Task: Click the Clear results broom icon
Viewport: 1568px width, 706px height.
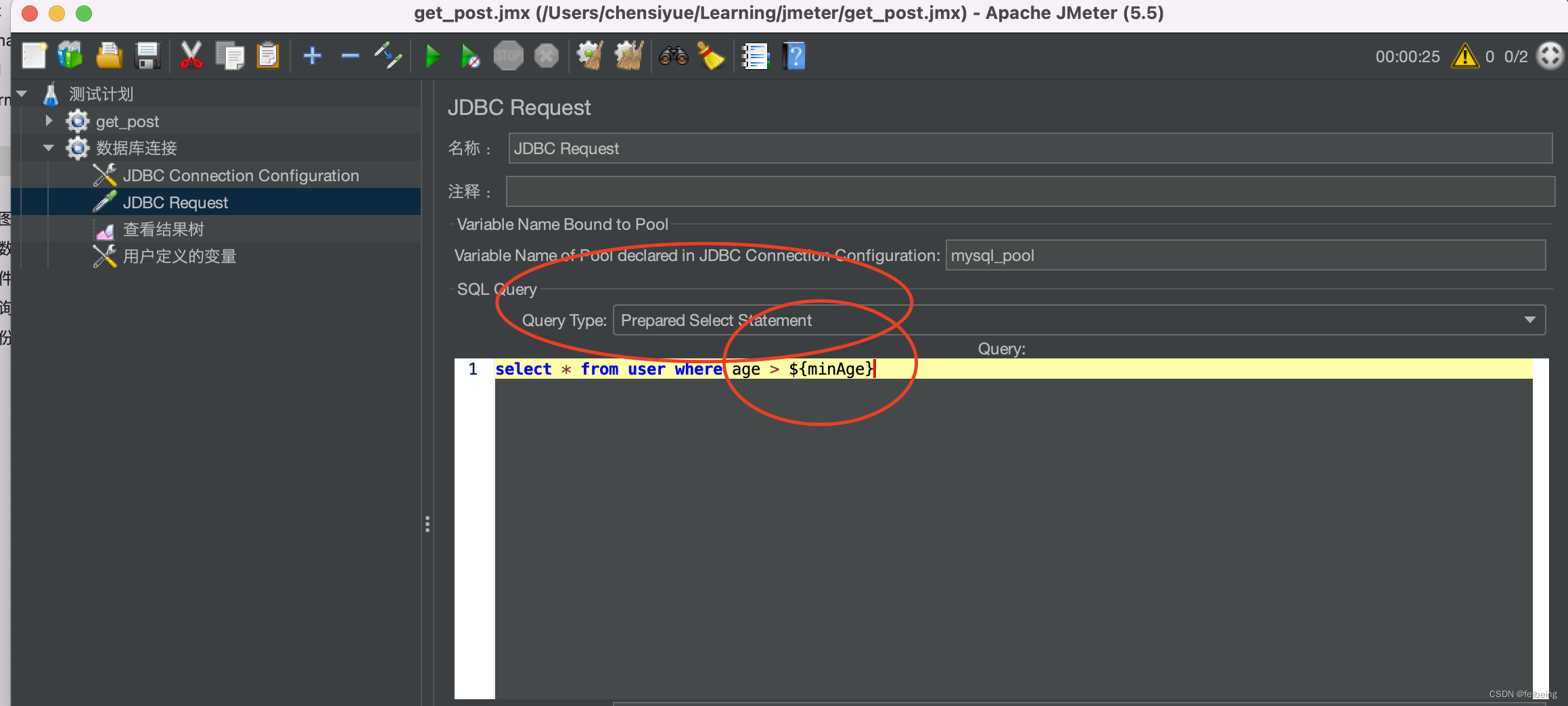Action: [590, 55]
